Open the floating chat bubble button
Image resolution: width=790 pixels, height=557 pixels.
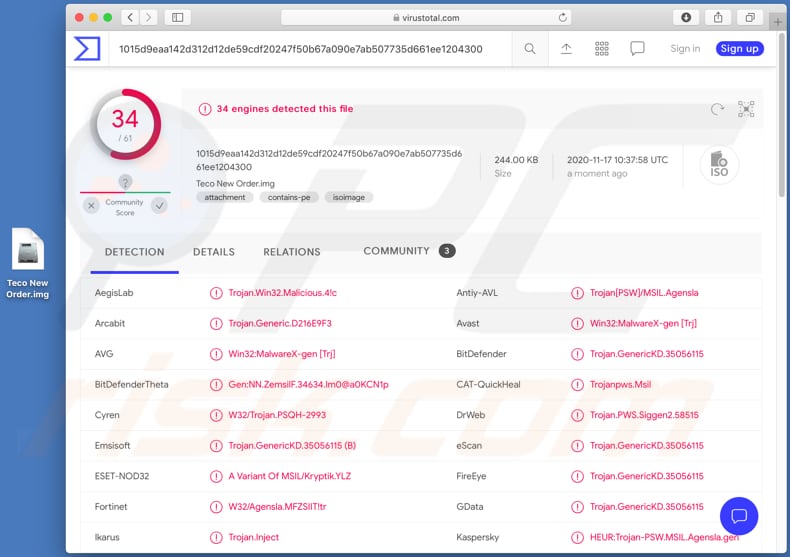tap(739, 516)
